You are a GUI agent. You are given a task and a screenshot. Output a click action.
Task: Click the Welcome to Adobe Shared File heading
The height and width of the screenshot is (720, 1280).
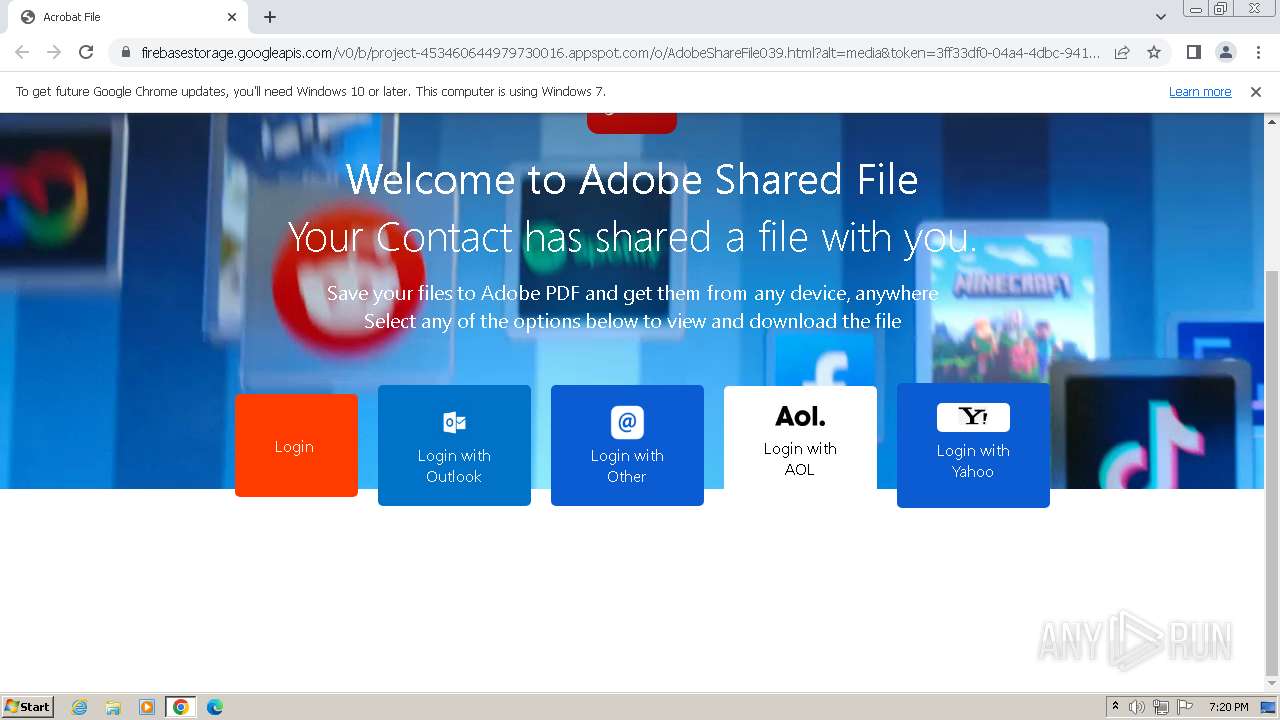[x=632, y=180]
